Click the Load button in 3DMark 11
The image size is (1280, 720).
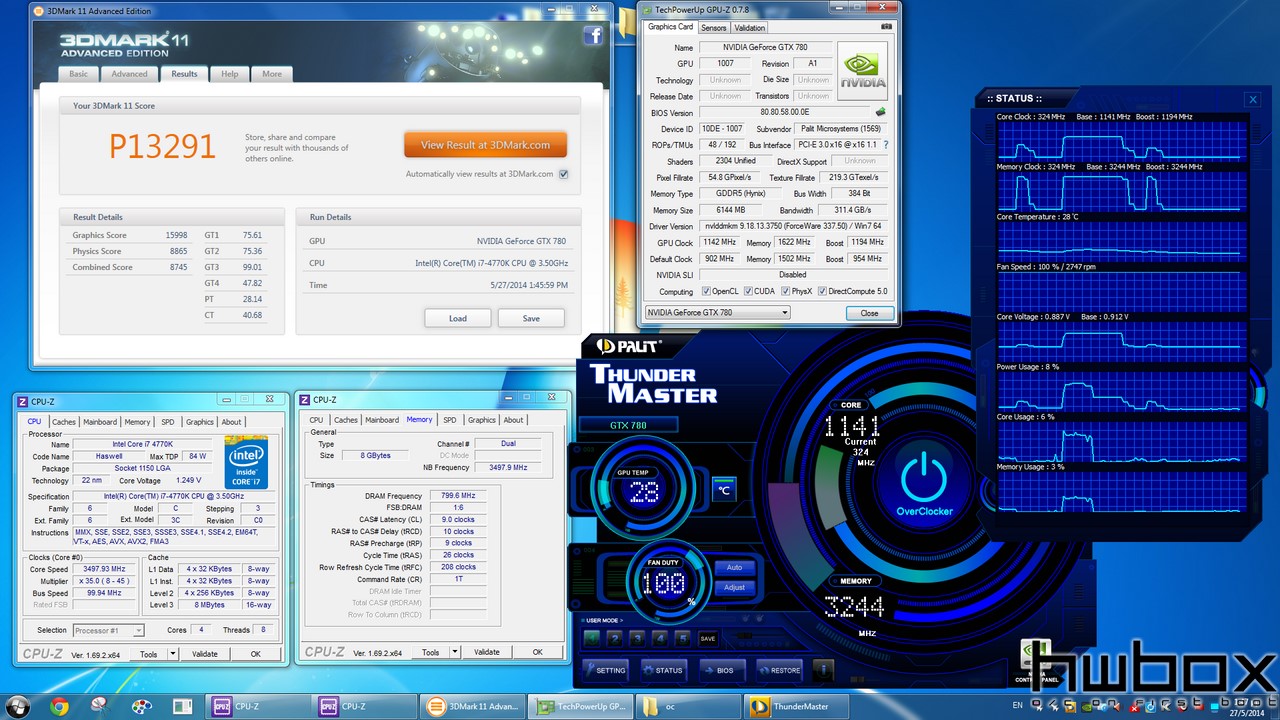tap(457, 319)
